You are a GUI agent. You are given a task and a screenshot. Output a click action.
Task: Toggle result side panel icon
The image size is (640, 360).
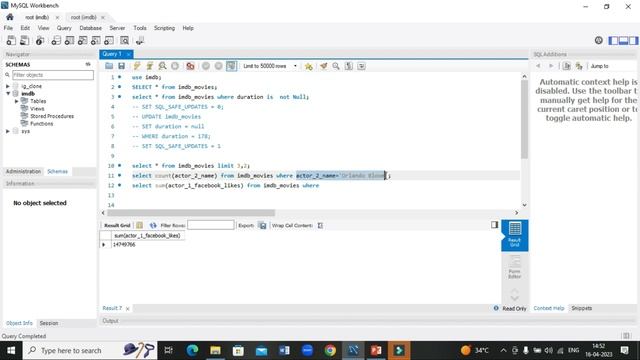coord(494,224)
